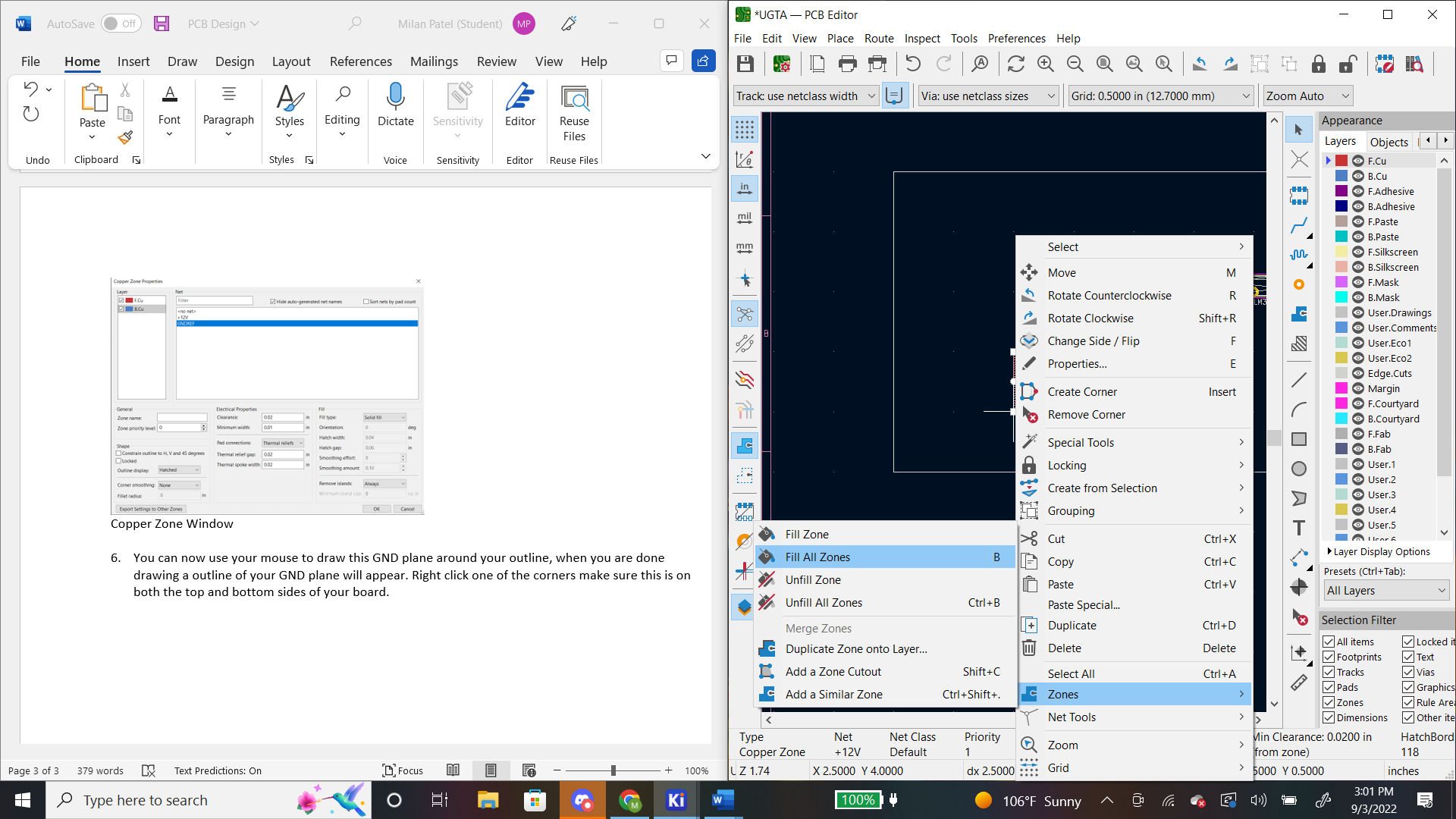Select the Draw Arc tool
The width and height of the screenshot is (1456, 819).
pyautogui.click(x=1299, y=409)
